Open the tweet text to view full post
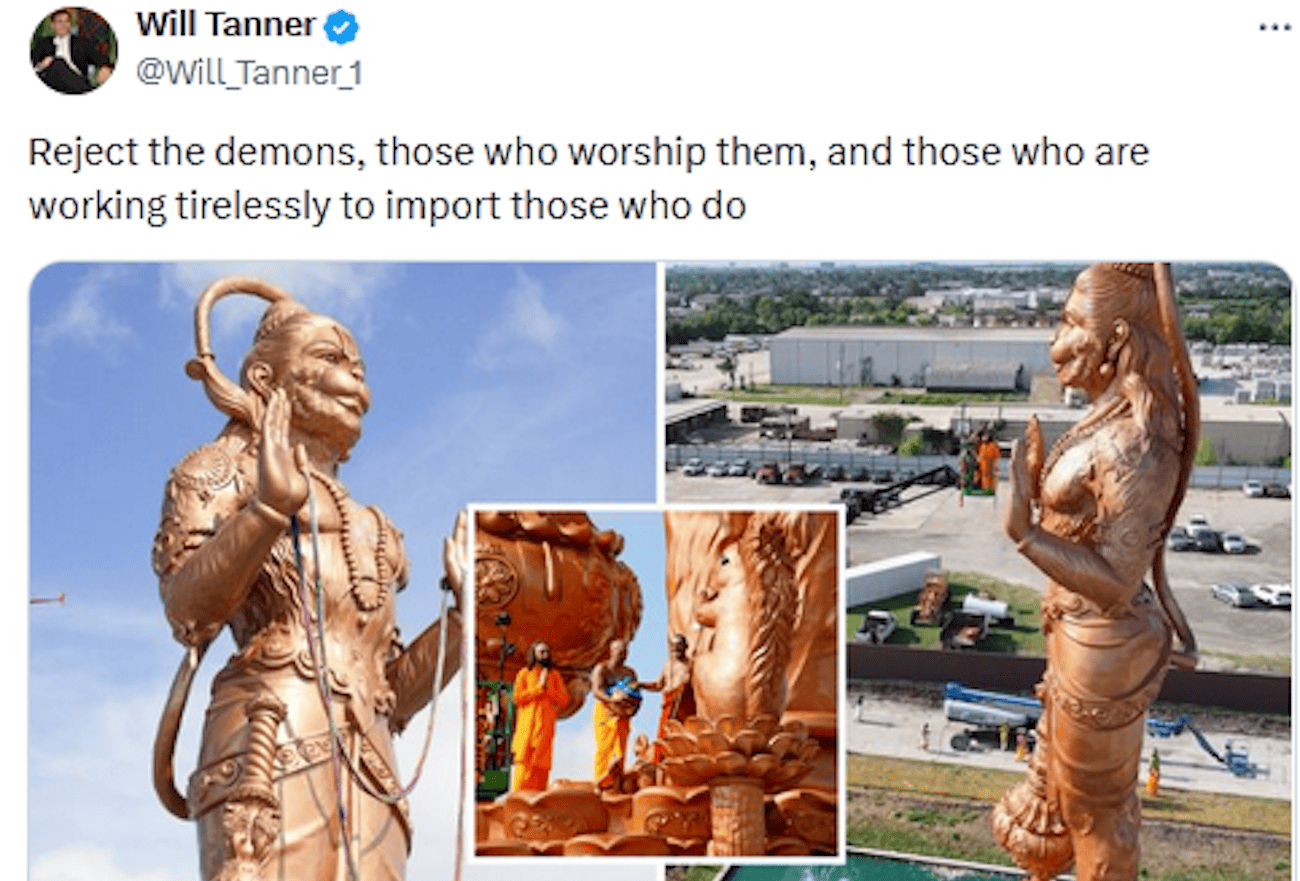The width and height of the screenshot is (1300, 881). point(588,179)
